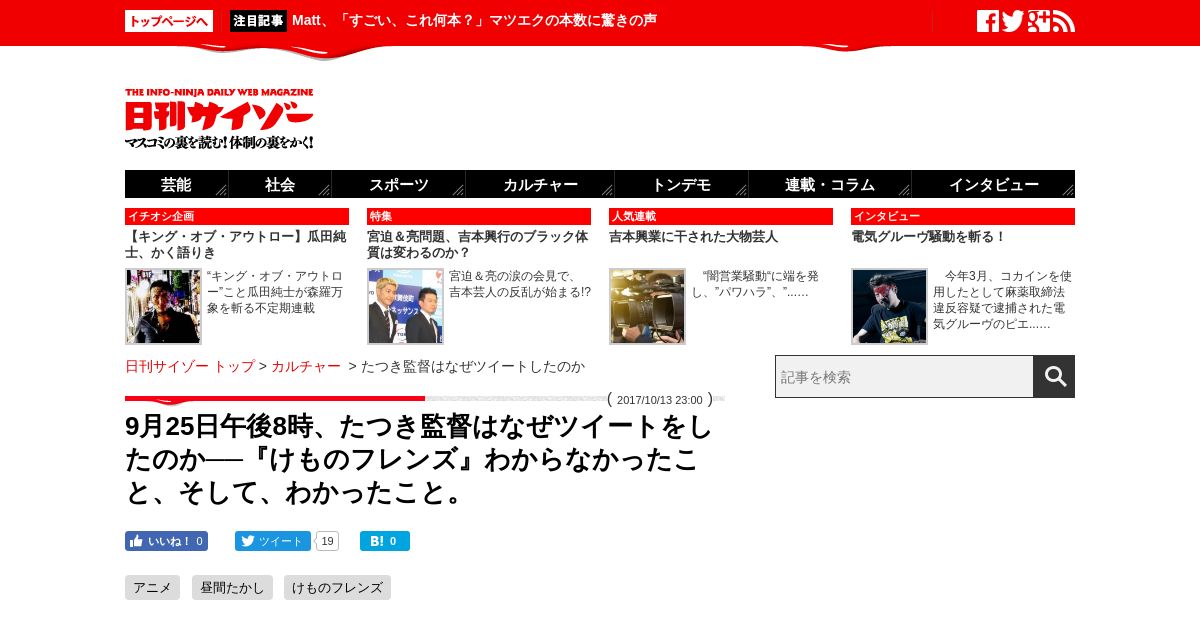This screenshot has height=630, width=1200.
Task: Click the red インタビュー section label
Action: tap(963, 216)
